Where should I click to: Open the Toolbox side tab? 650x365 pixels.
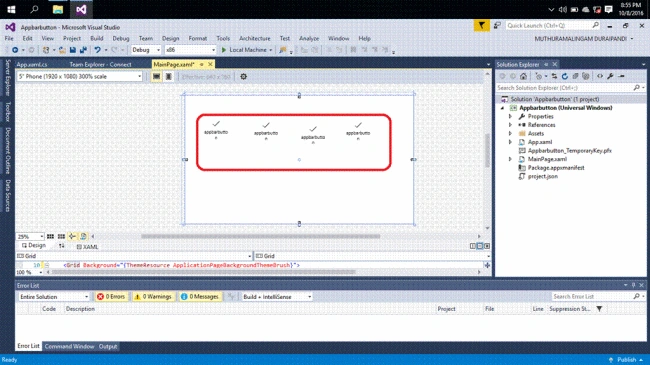point(7,111)
